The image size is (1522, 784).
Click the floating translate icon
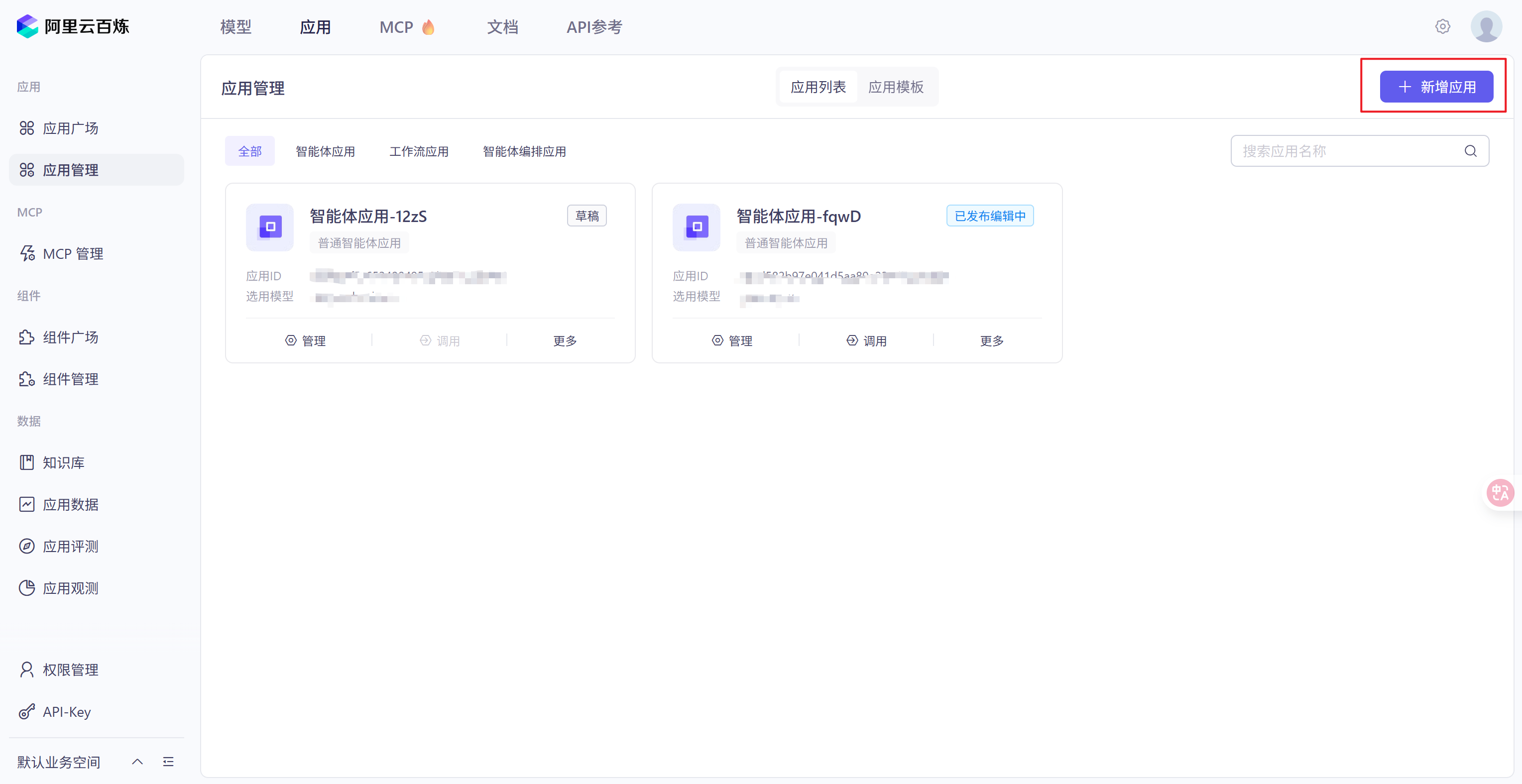point(1500,492)
